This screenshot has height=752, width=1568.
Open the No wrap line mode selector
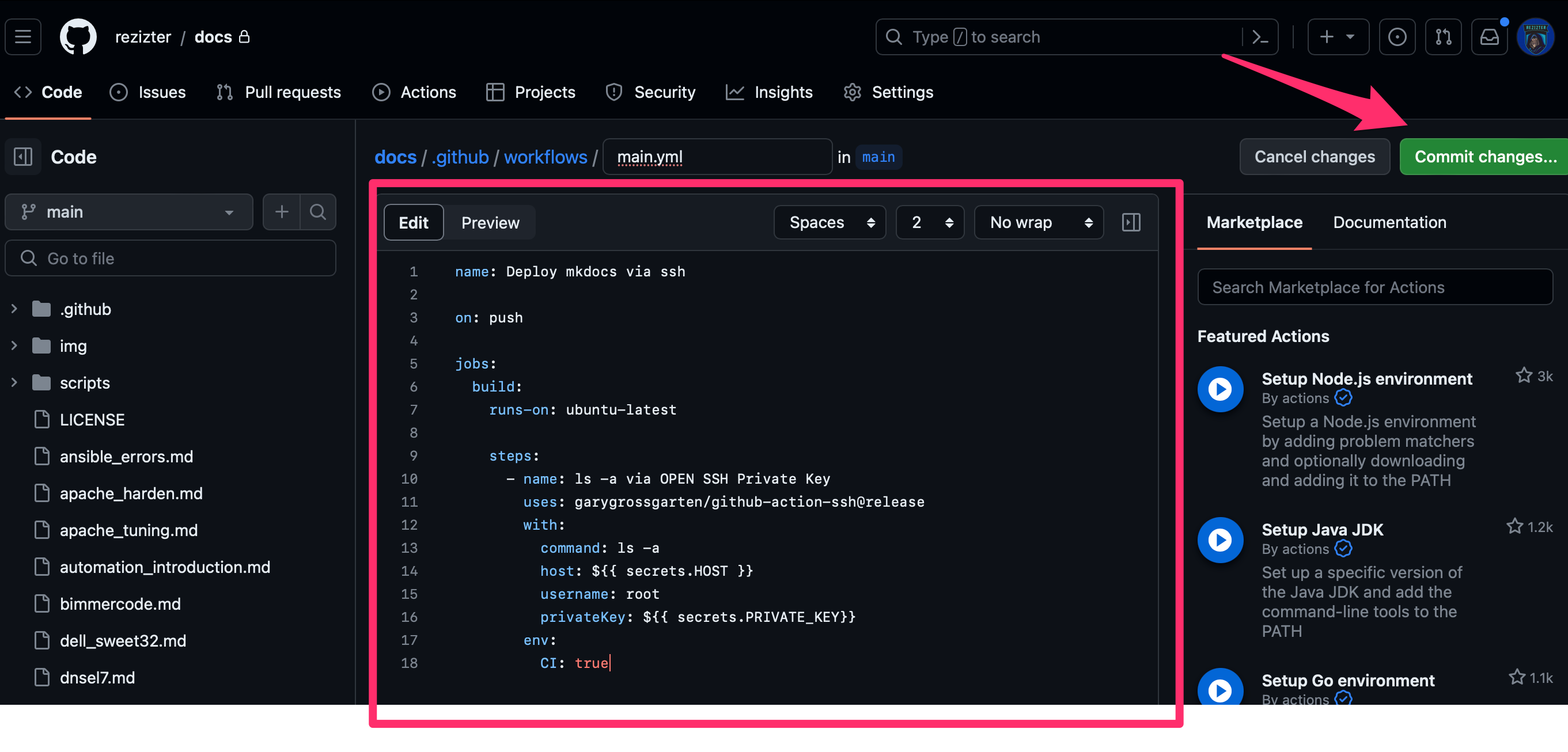pyautogui.click(x=1039, y=223)
